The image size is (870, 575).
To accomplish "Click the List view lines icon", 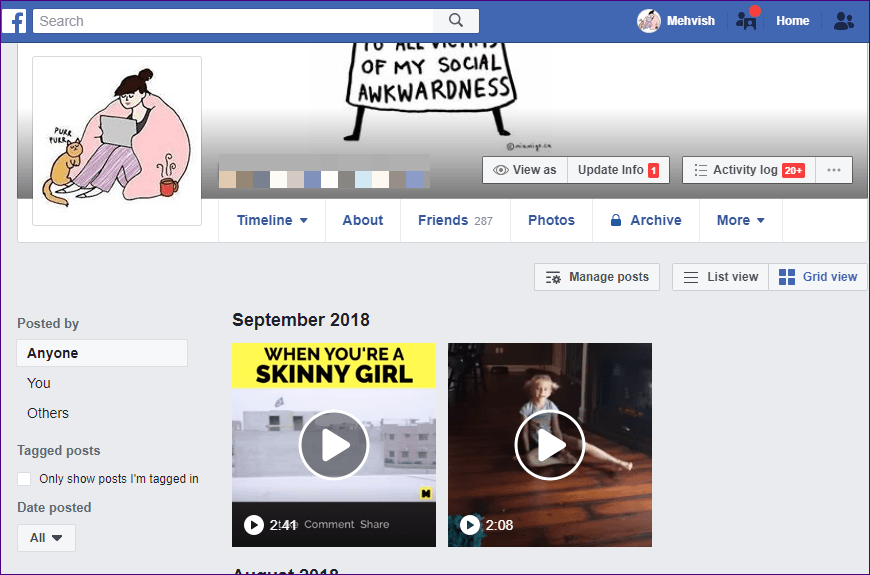I will (x=691, y=277).
